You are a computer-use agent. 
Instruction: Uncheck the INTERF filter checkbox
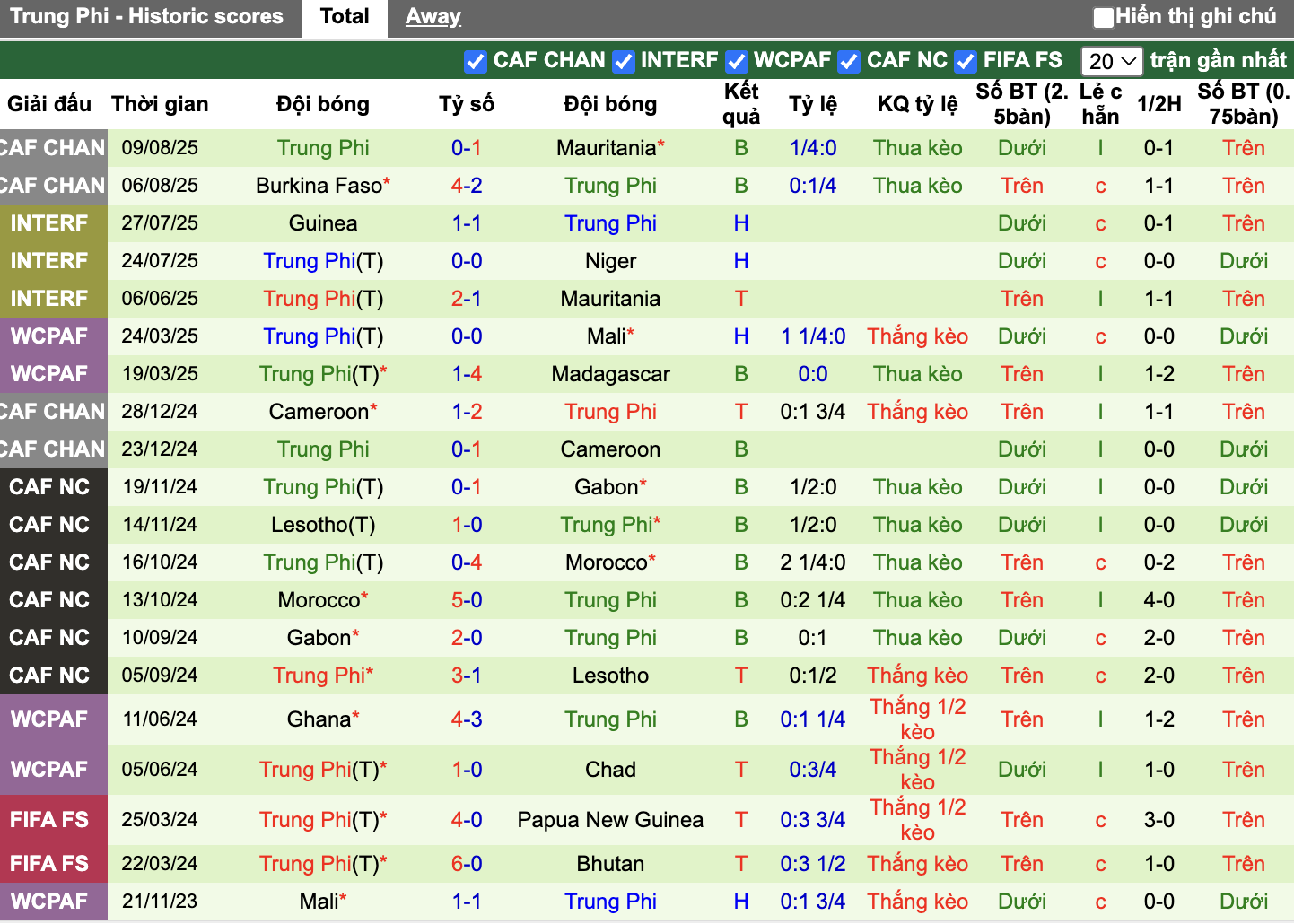point(623,61)
